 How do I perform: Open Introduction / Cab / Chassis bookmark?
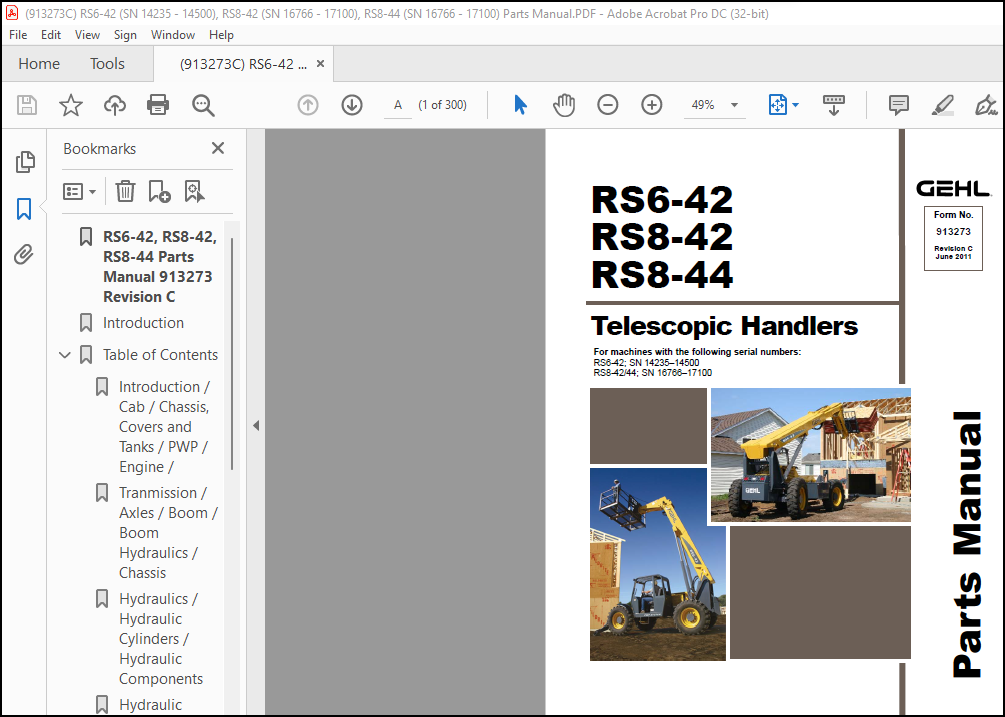[165, 427]
